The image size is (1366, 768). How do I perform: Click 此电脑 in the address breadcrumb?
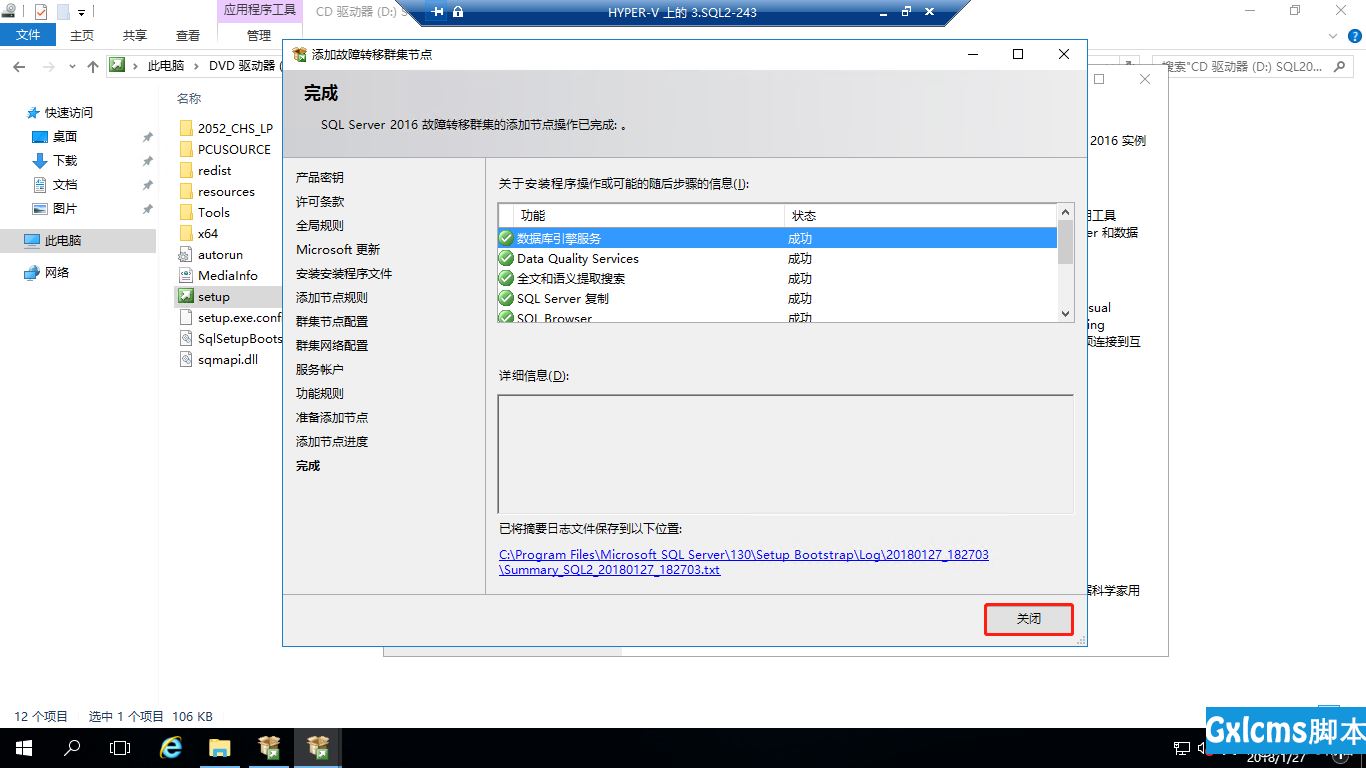[x=166, y=66]
